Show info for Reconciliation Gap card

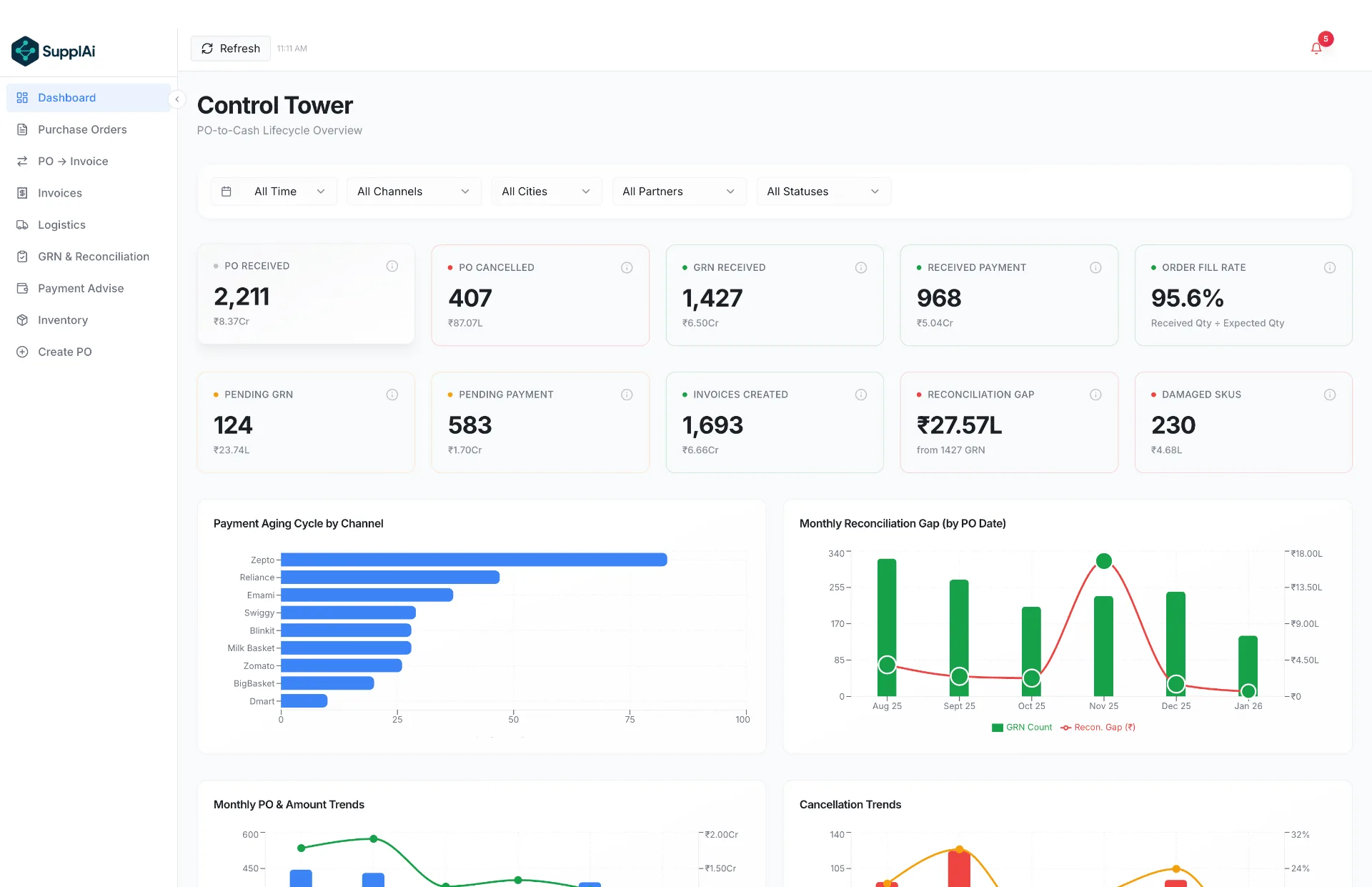pos(1095,395)
